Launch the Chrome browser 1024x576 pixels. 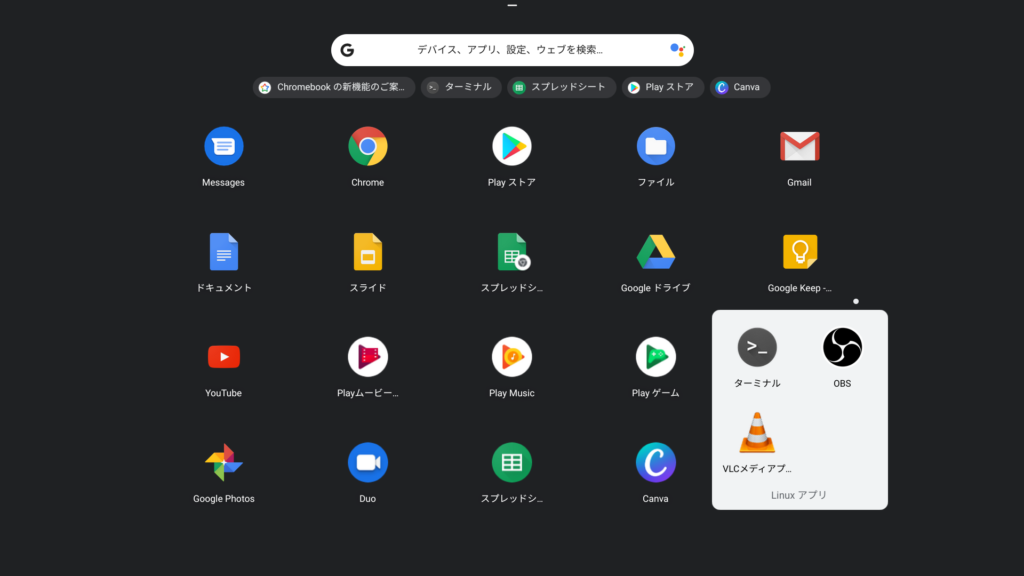tap(368, 146)
